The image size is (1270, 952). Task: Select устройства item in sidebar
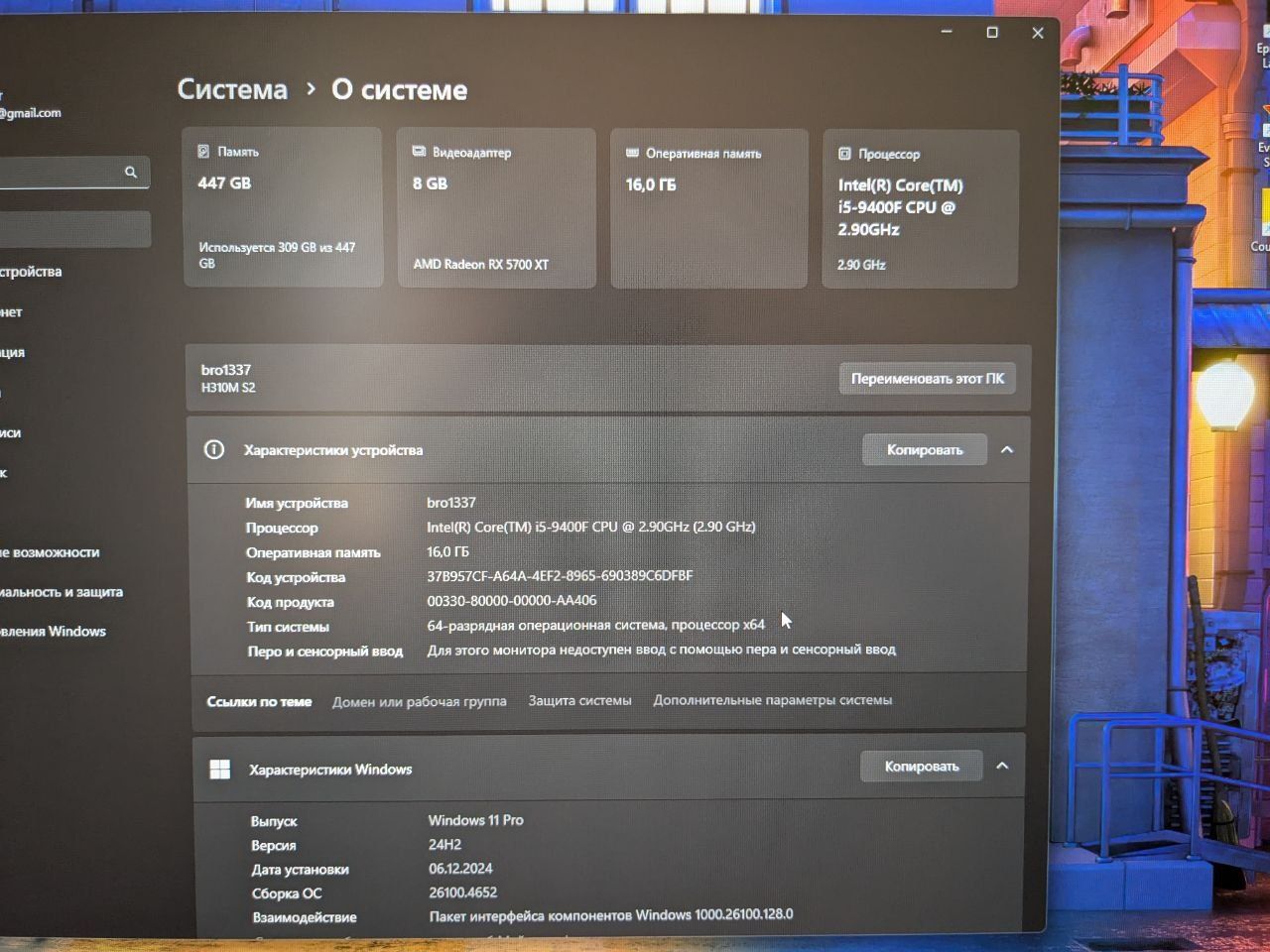[30, 272]
